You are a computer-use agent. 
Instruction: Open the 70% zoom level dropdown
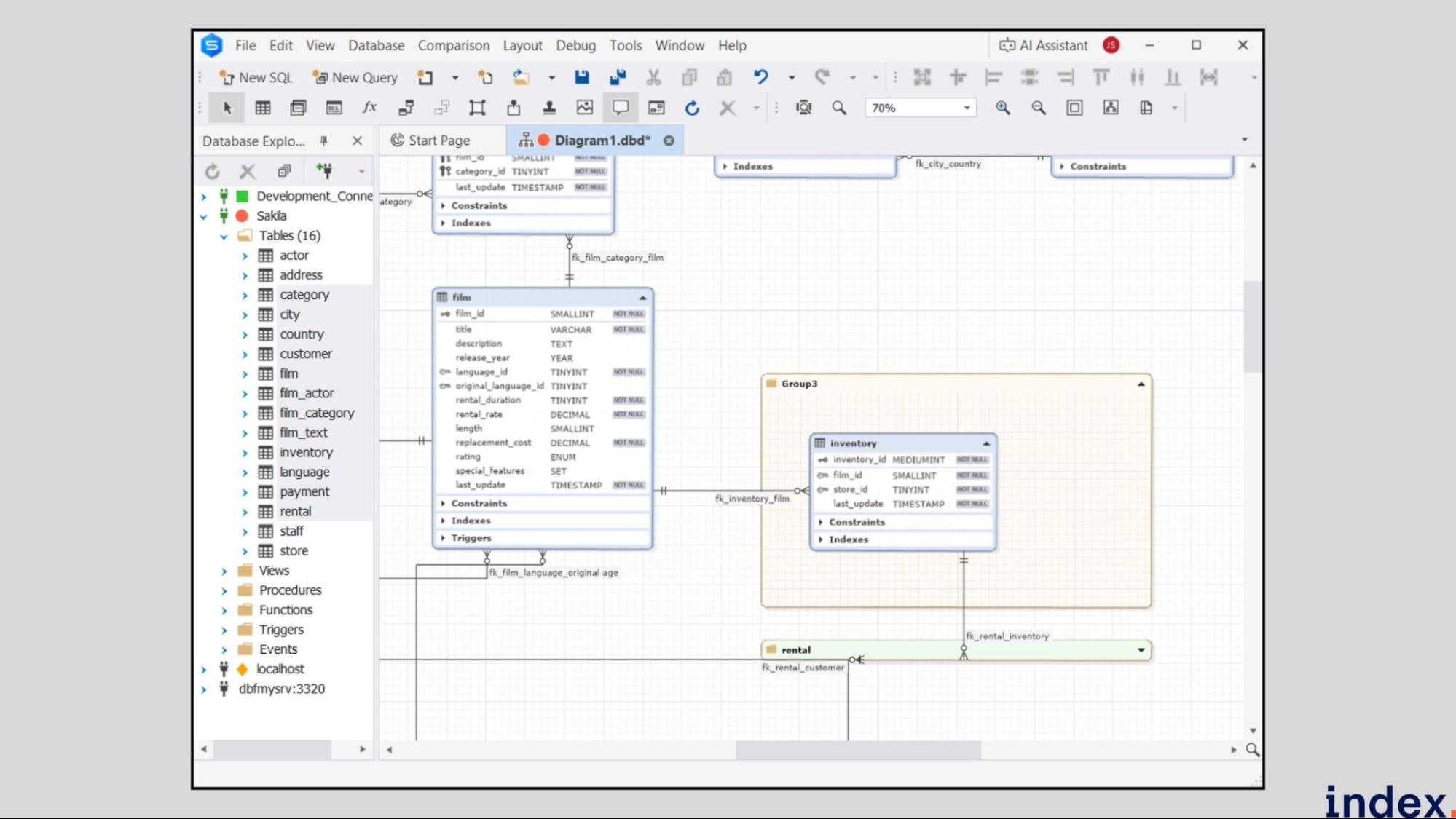click(x=967, y=108)
